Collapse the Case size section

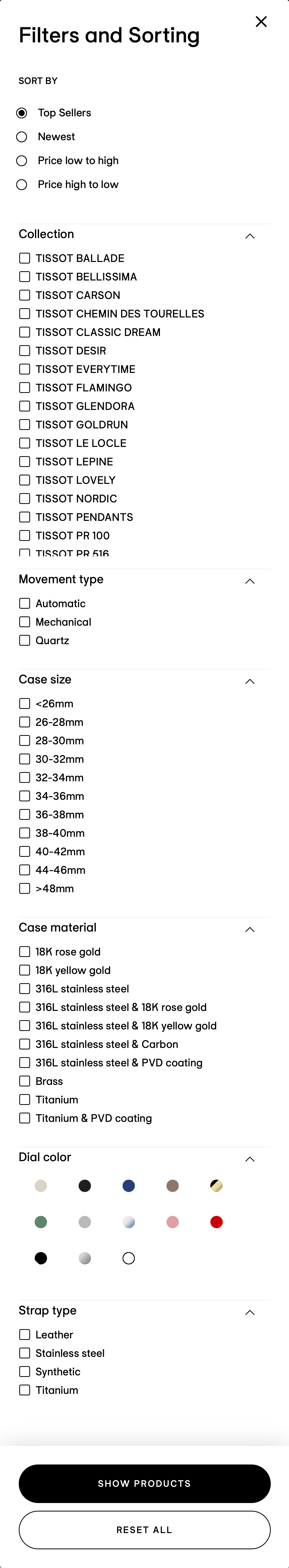tap(249, 681)
